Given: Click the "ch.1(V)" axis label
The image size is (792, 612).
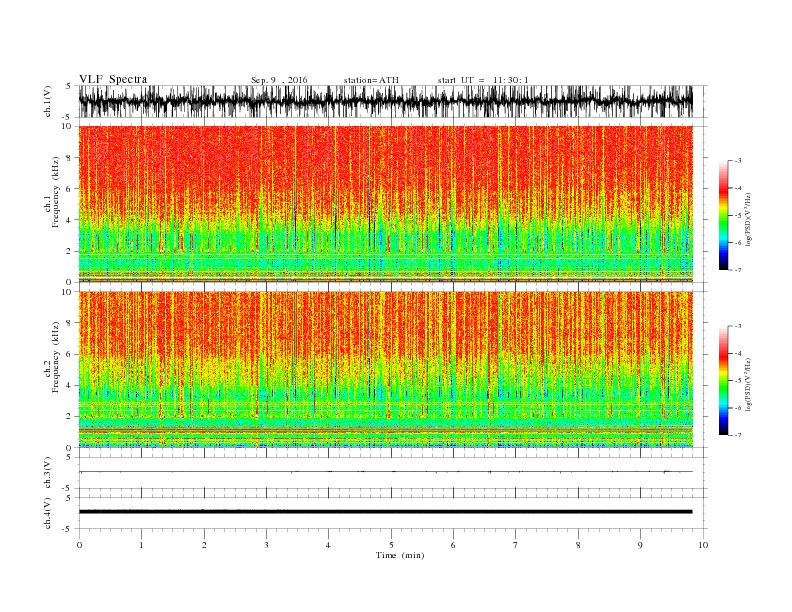Looking at the screenshot, I should [x=48, y=102].
